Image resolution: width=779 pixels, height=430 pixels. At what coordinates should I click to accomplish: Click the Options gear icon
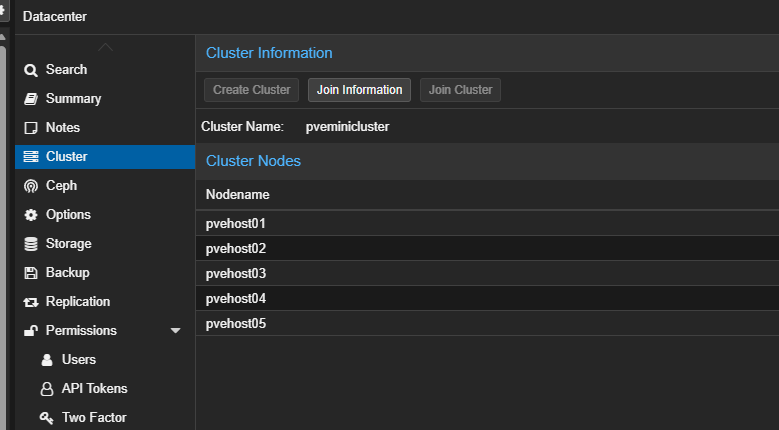click(x=30, y=215)
